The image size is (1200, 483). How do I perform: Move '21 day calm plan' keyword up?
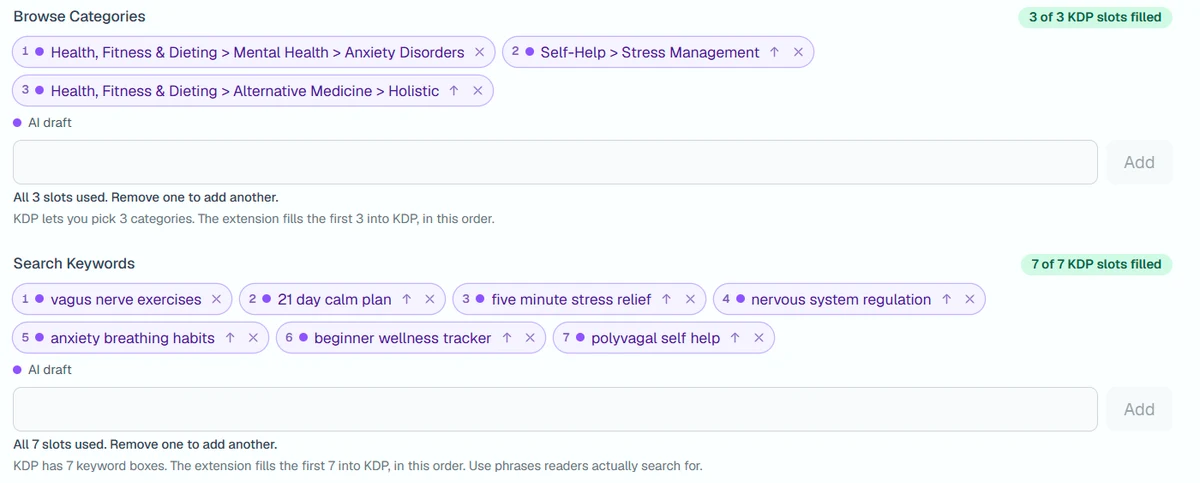pyautogui.click(x=406, y=299)
